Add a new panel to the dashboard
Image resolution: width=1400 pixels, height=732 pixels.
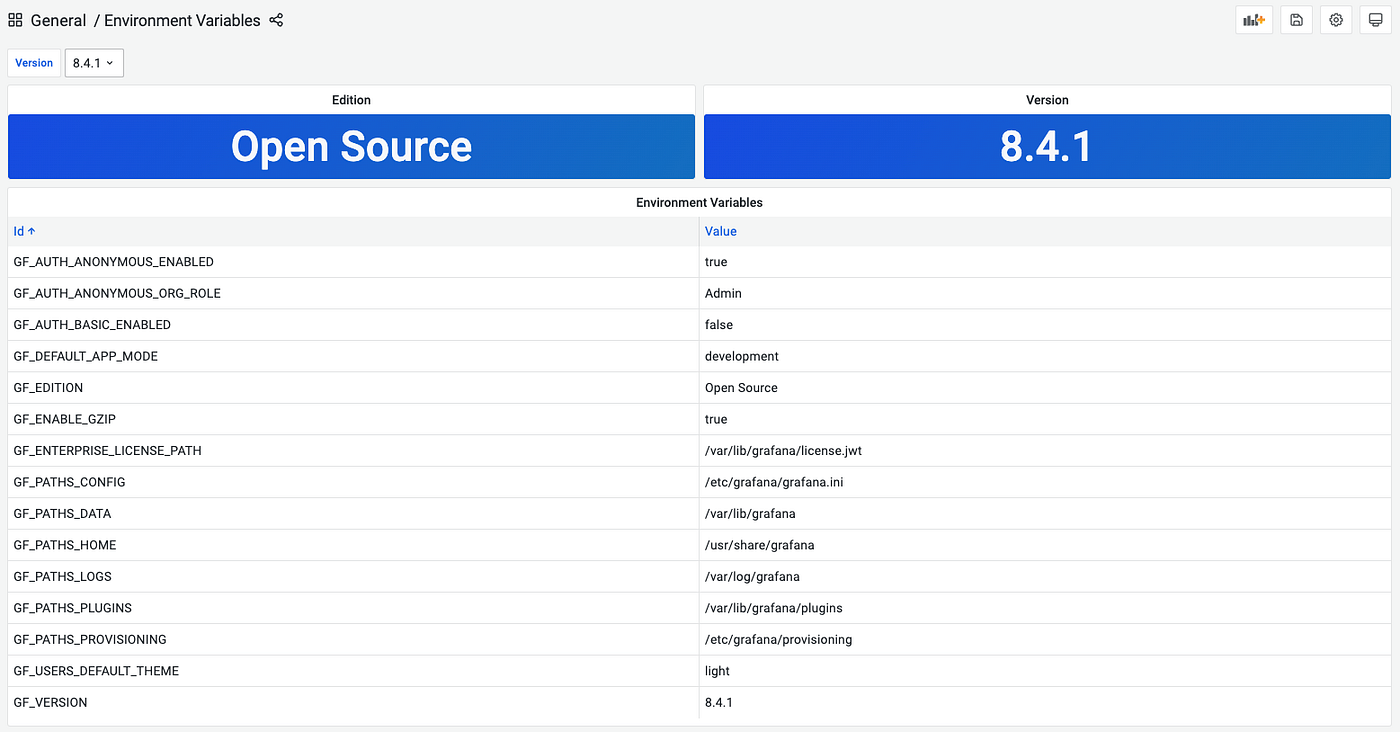tap(1254, 19)
